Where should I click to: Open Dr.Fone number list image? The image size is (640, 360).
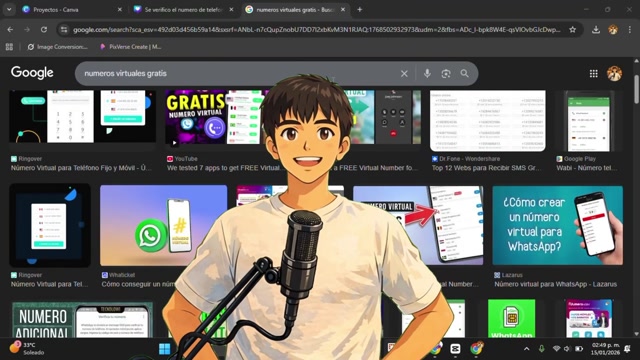pos(487,121)
